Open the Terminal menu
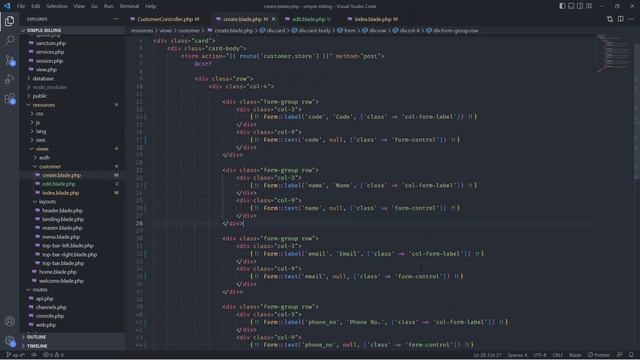The image size is (640, 360). point(129,6)
